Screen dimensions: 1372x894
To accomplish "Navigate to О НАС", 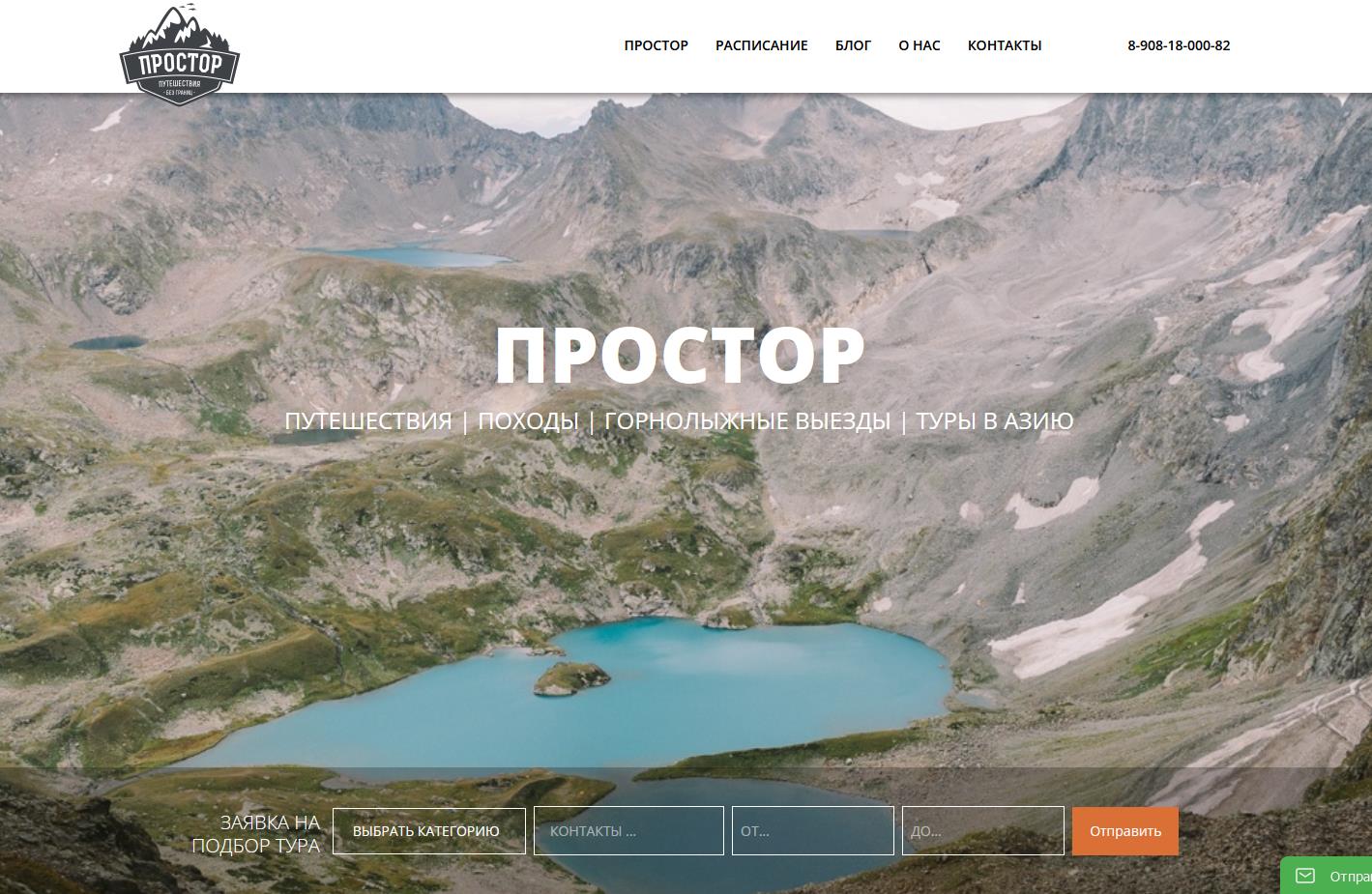I will pyautogui.click(x=920, y=45).
